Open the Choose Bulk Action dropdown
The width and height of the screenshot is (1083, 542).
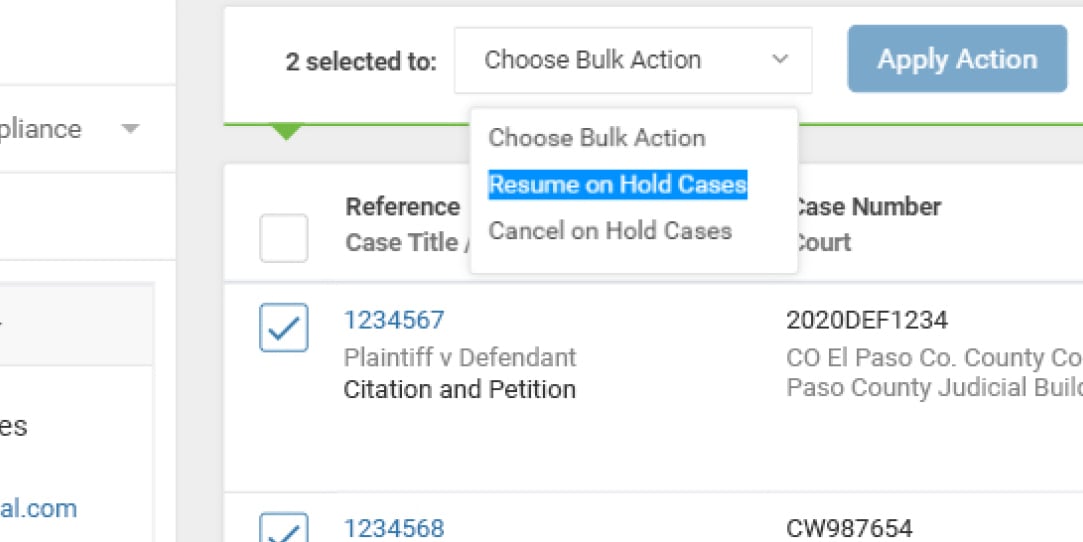coord(632,60)
